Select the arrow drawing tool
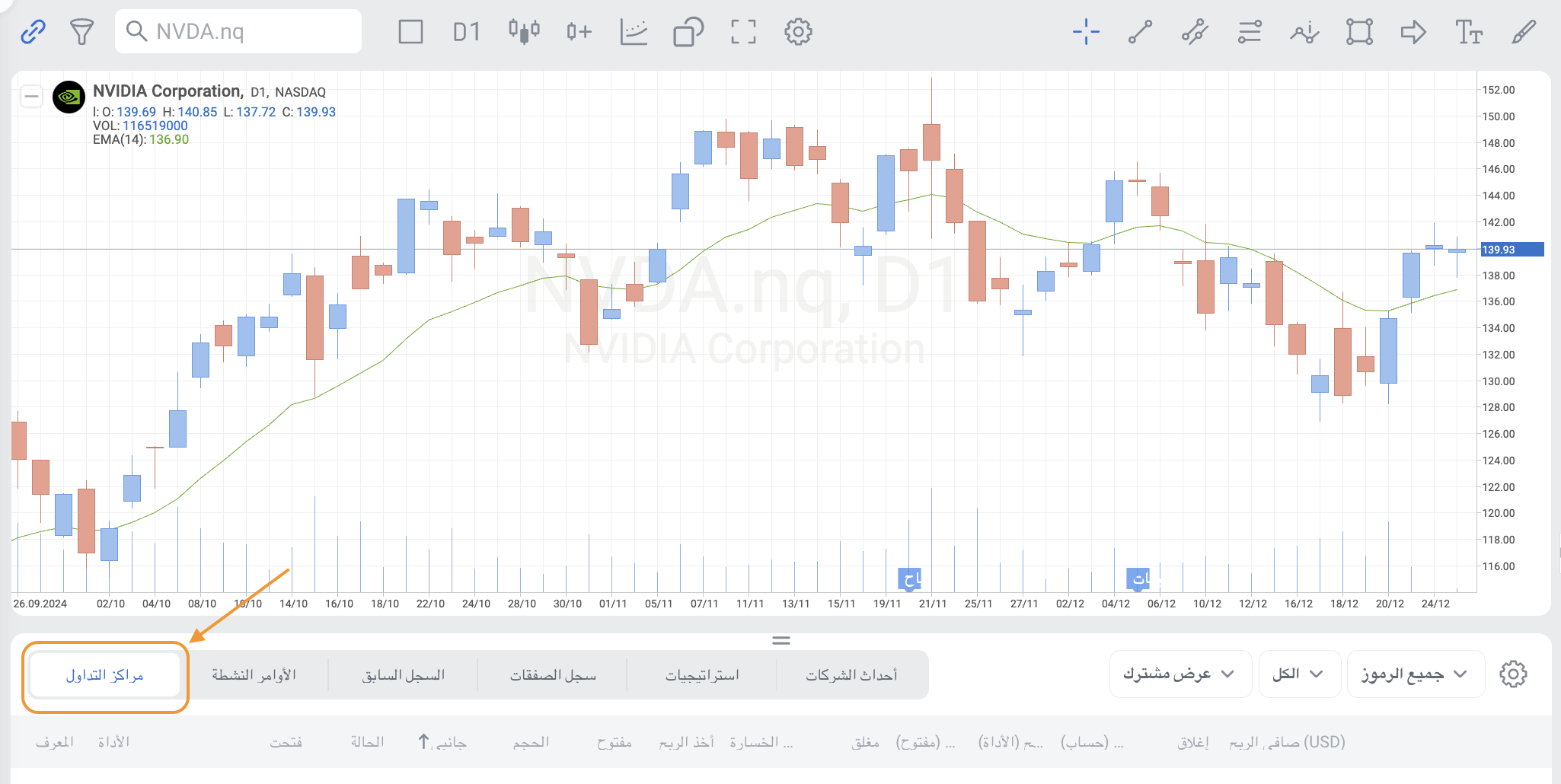Screen dimensions: 1561x784 click(x=1413, y=32)
